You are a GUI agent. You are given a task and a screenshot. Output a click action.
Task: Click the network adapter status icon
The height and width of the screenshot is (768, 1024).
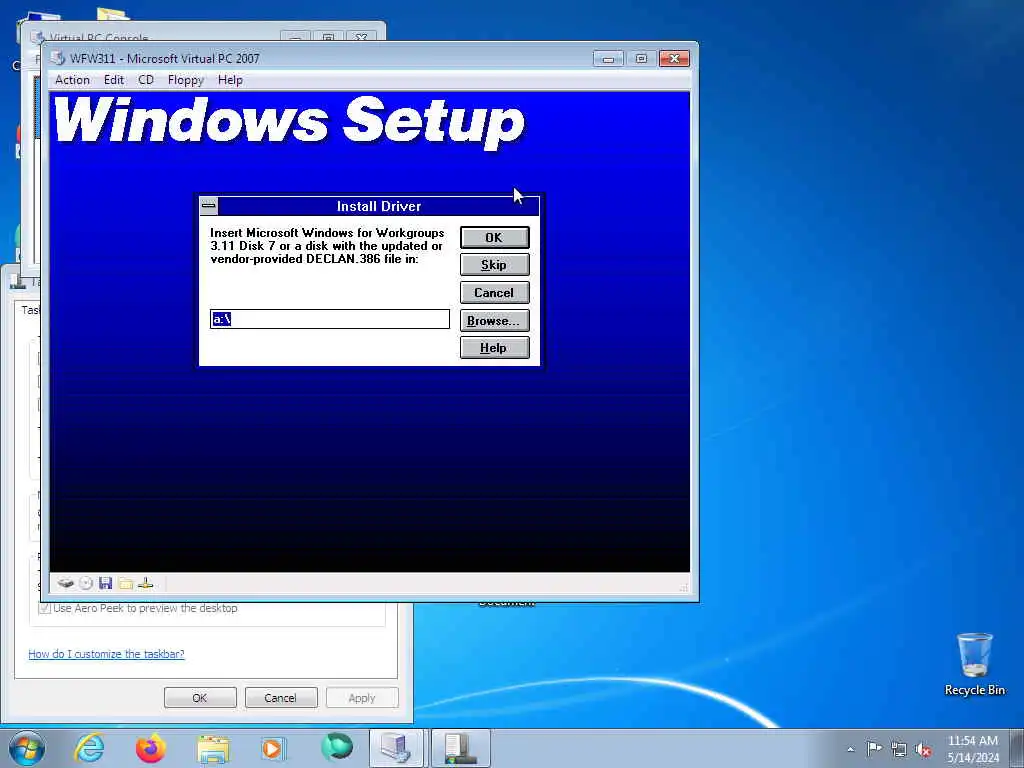146,583
